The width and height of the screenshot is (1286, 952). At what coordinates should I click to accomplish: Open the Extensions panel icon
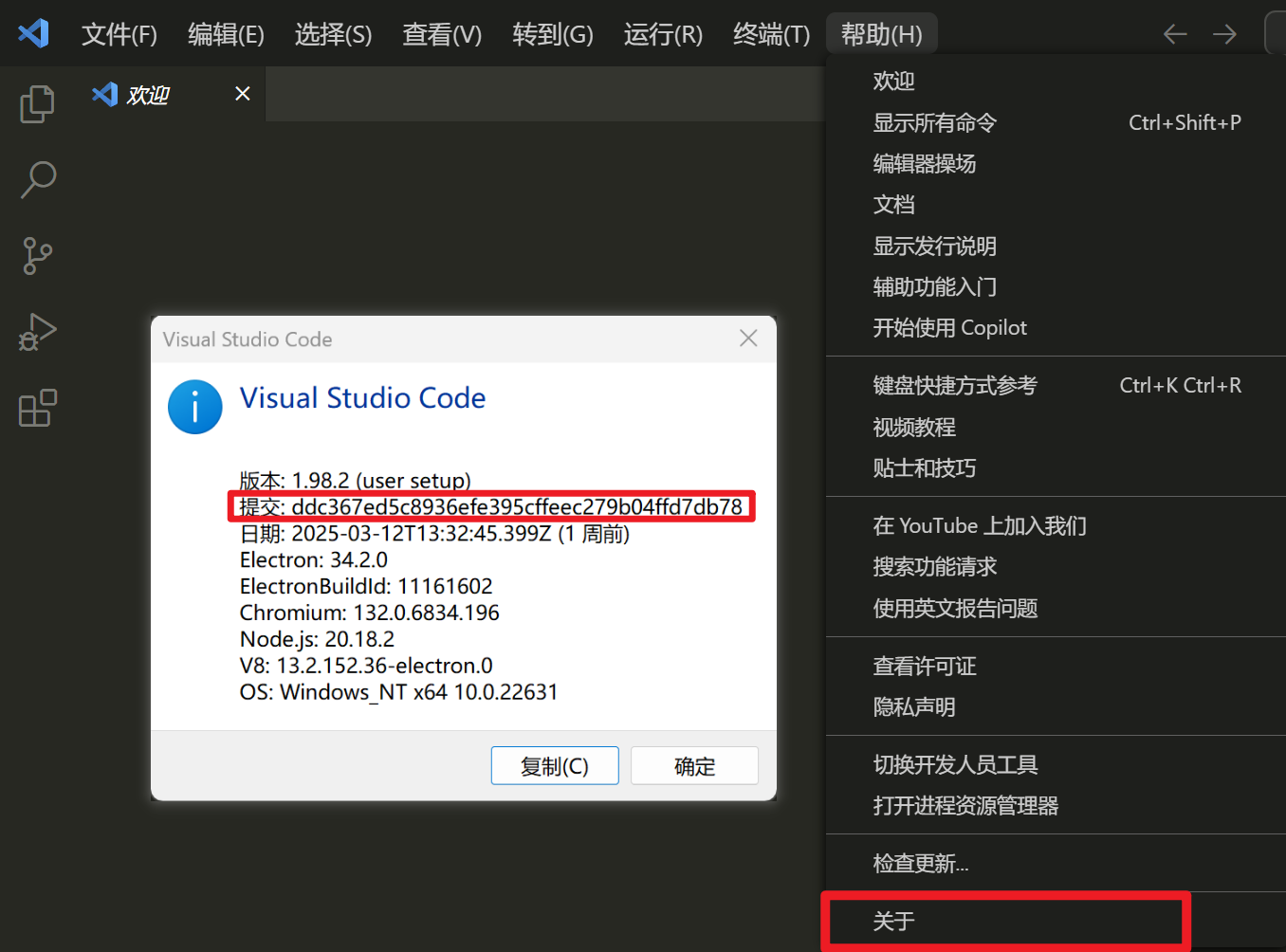pyautogui.click(x=37, y=408)
